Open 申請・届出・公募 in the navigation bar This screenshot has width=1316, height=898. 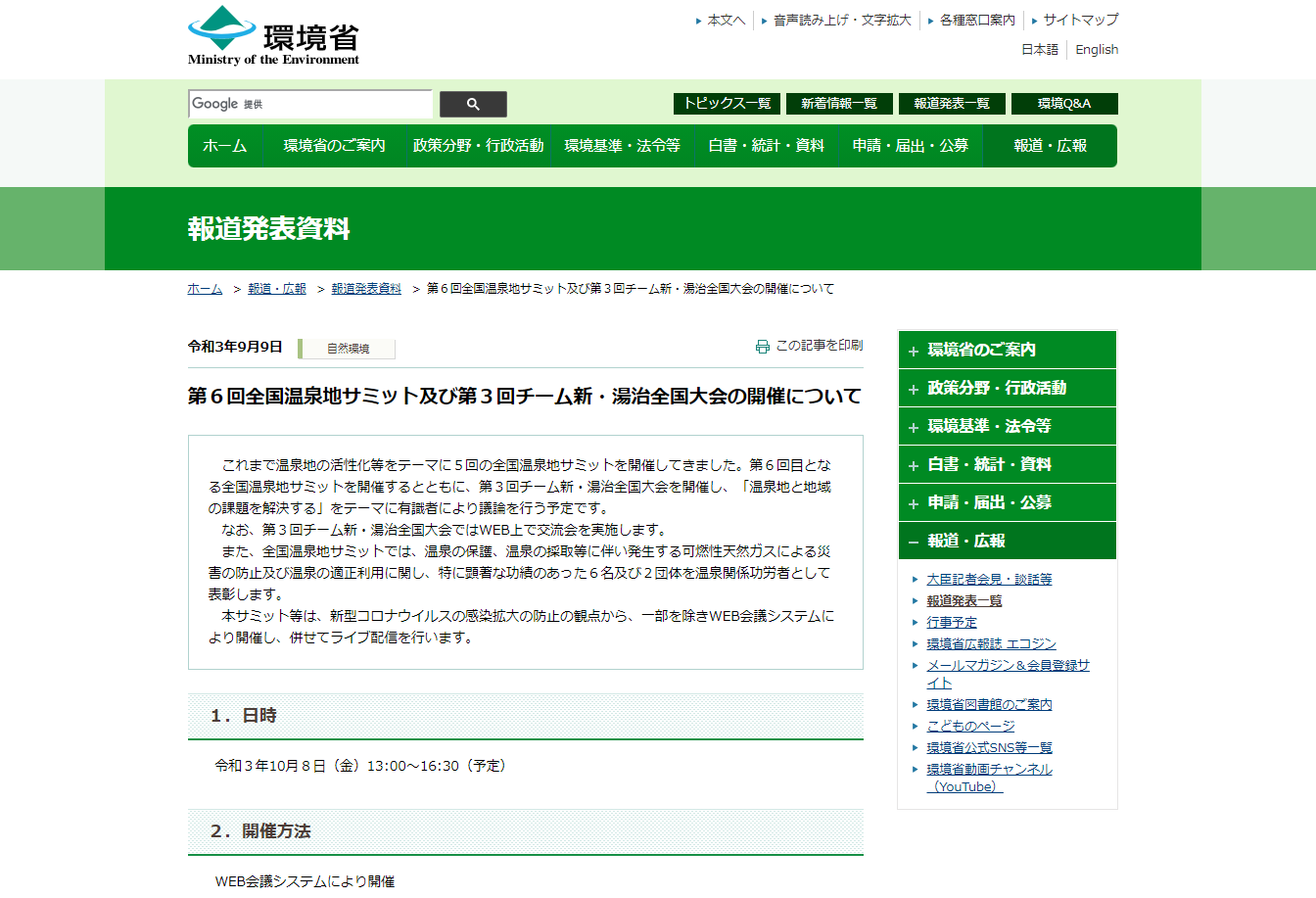(910, 146)
